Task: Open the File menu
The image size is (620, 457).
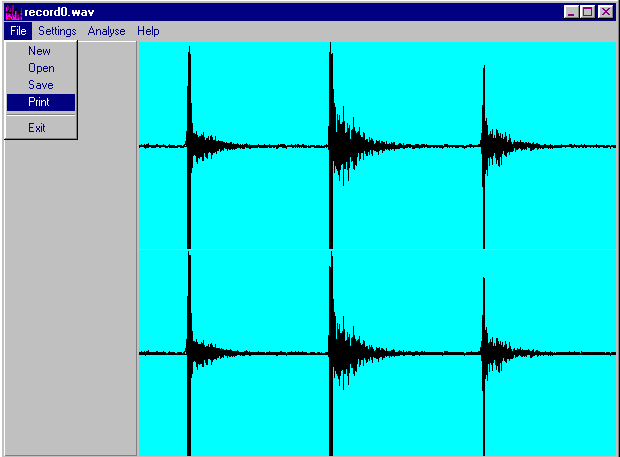Action: pyautogui.click(x=18, y=31)
